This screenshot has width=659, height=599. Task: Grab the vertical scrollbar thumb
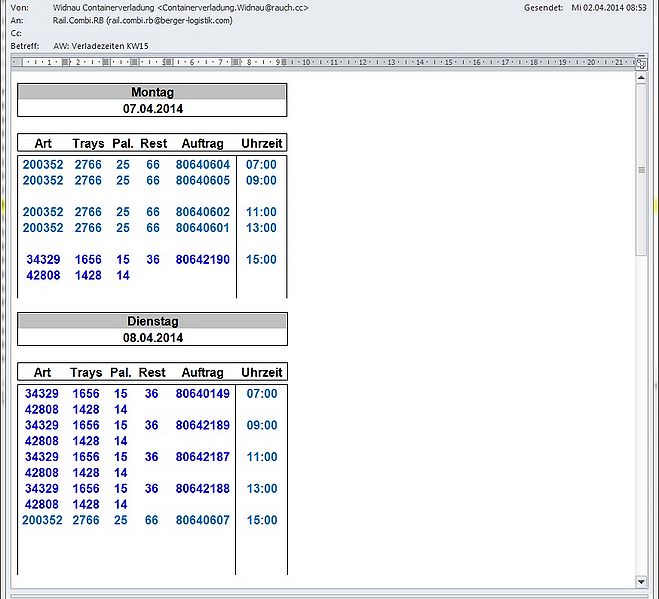pos(641,169)
